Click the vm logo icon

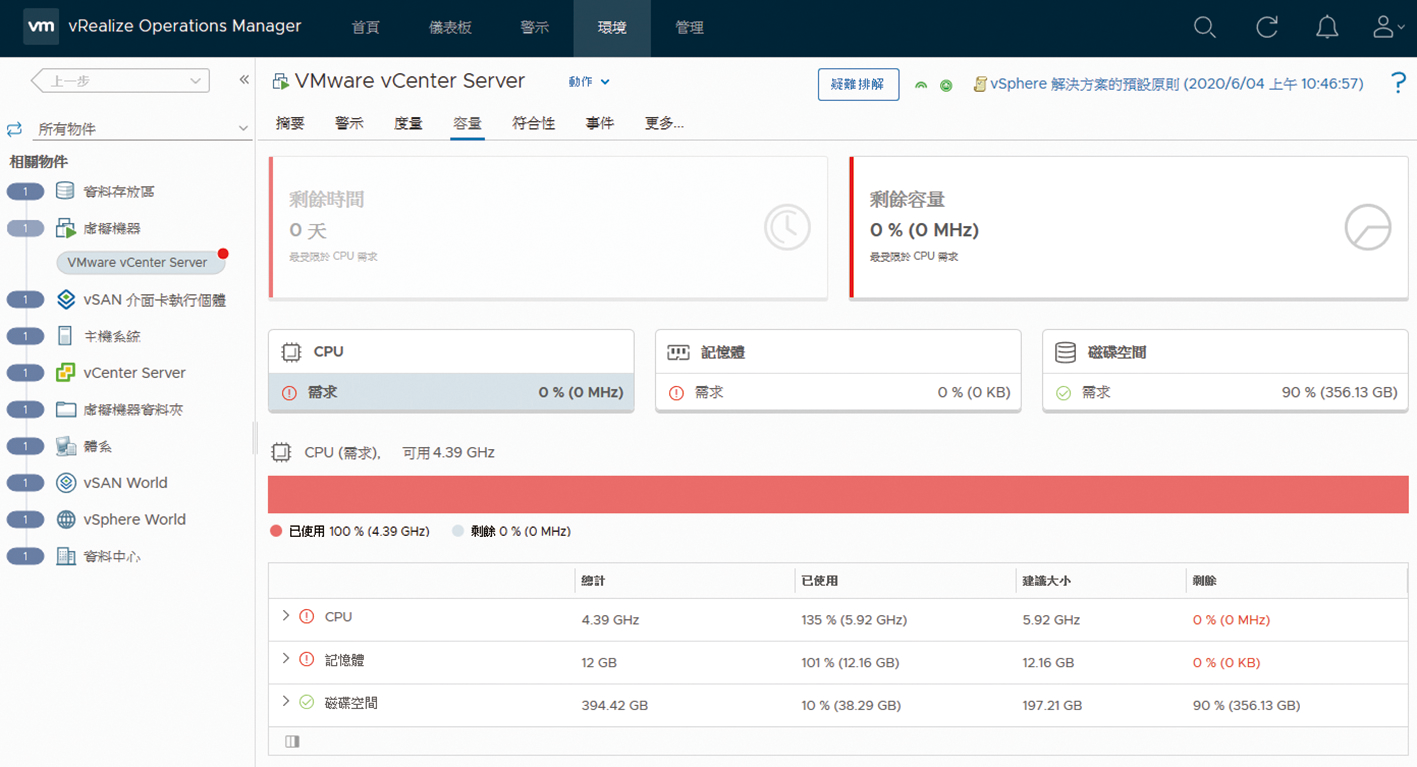tap(41, 27)
